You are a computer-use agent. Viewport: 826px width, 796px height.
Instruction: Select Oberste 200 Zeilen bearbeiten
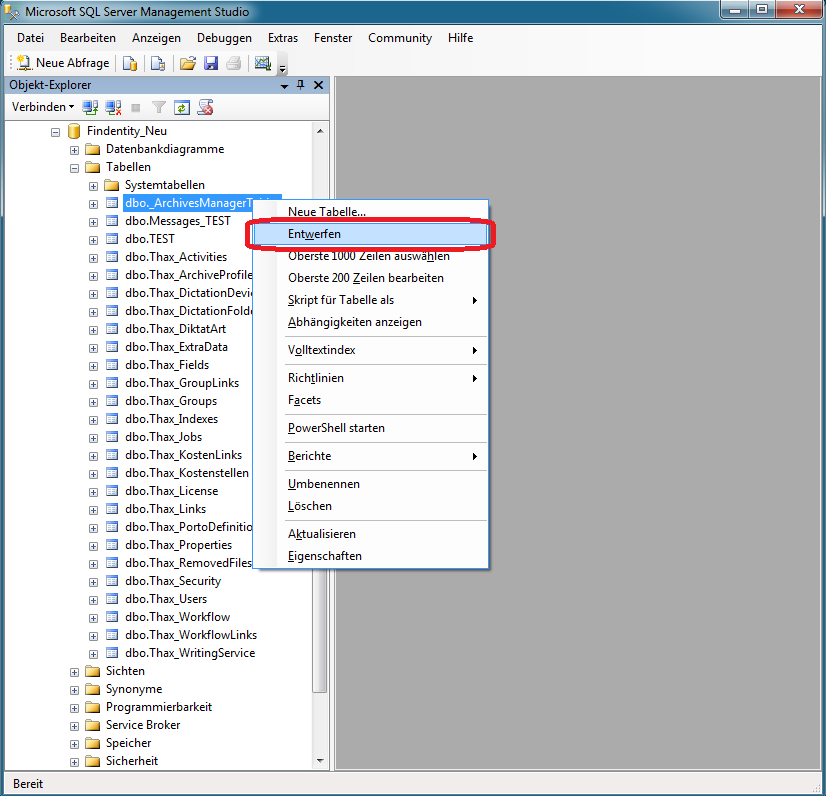tap(371, 278)
